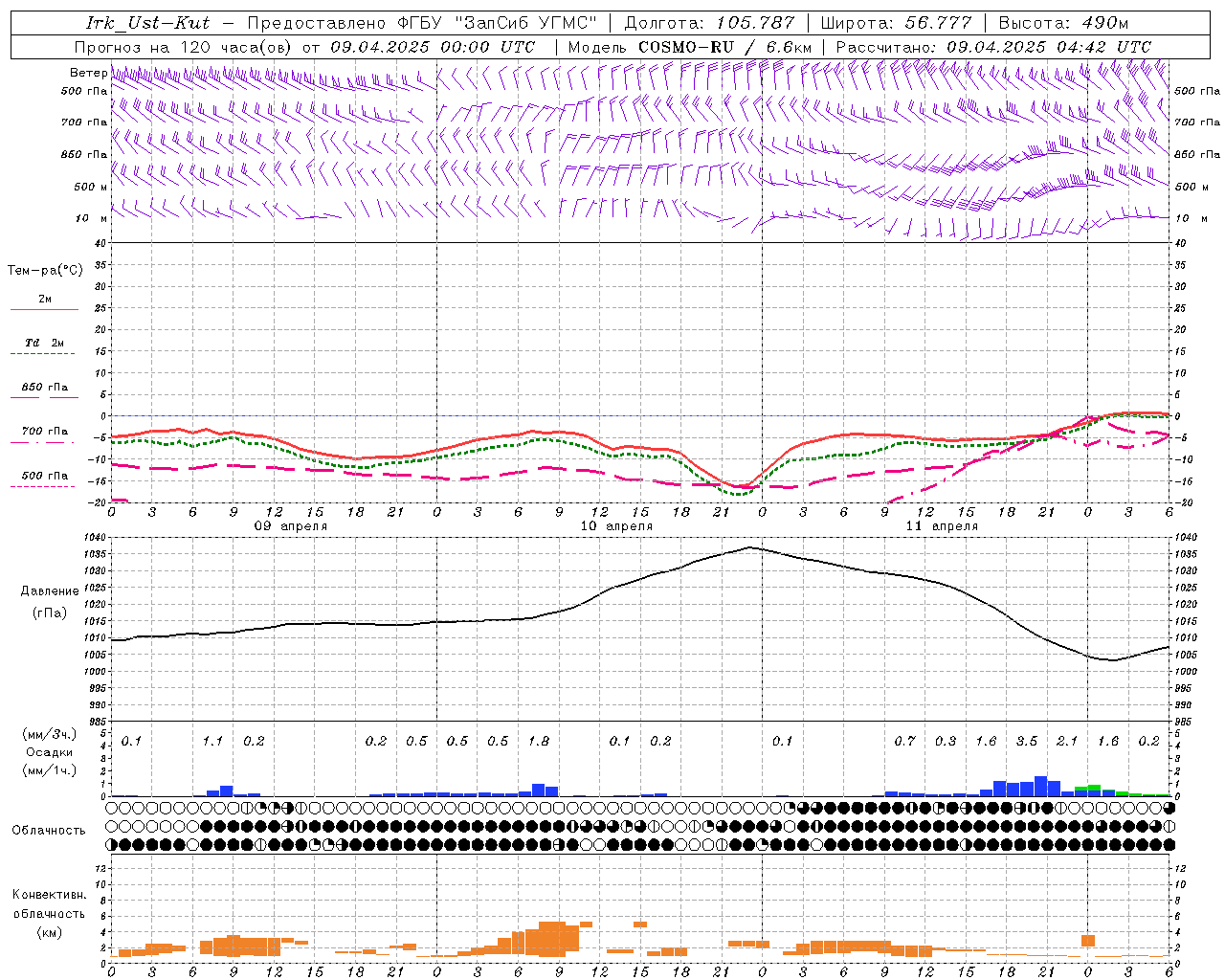Click the computed time Рассчитано: 09.04.2025 04:42 UTC

pos(993,46)
